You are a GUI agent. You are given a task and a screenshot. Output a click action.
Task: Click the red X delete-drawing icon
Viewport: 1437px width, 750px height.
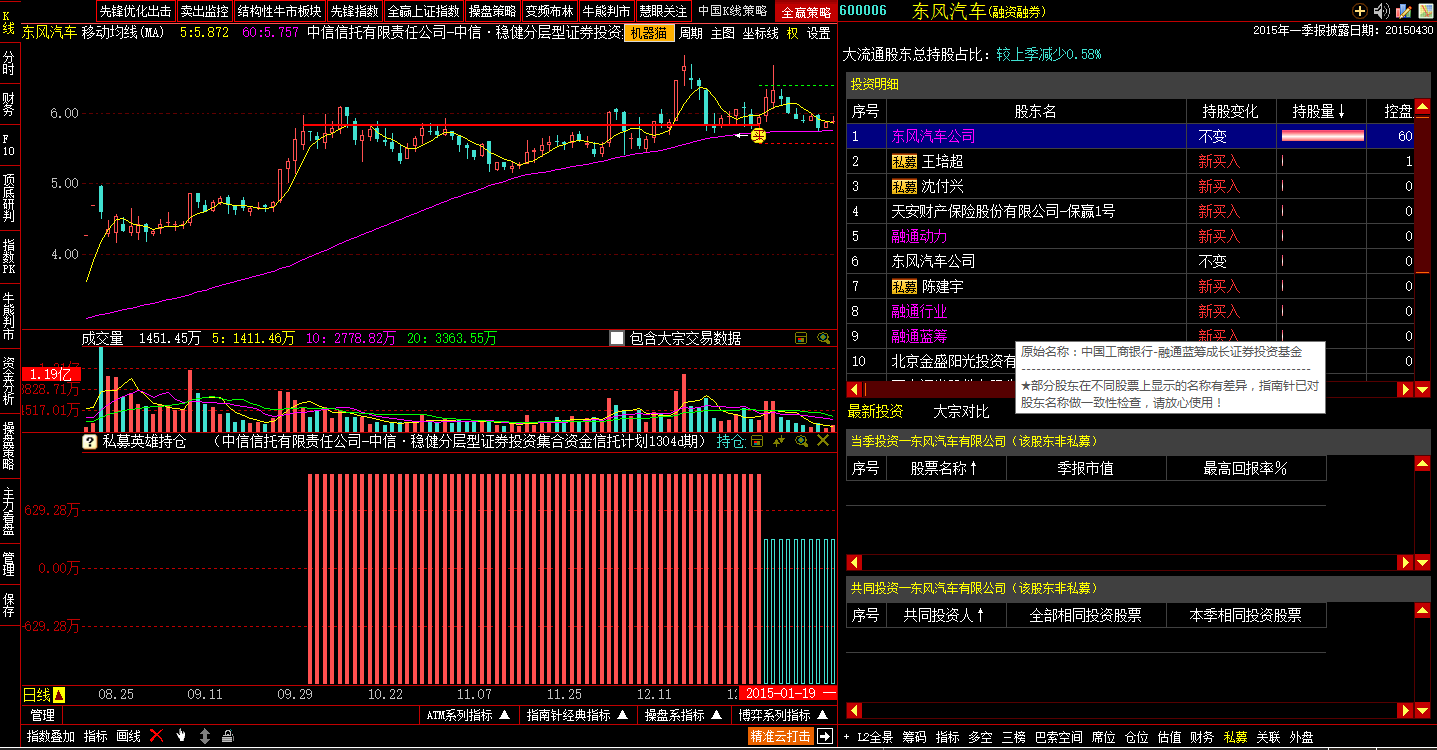tap(156, 736)
